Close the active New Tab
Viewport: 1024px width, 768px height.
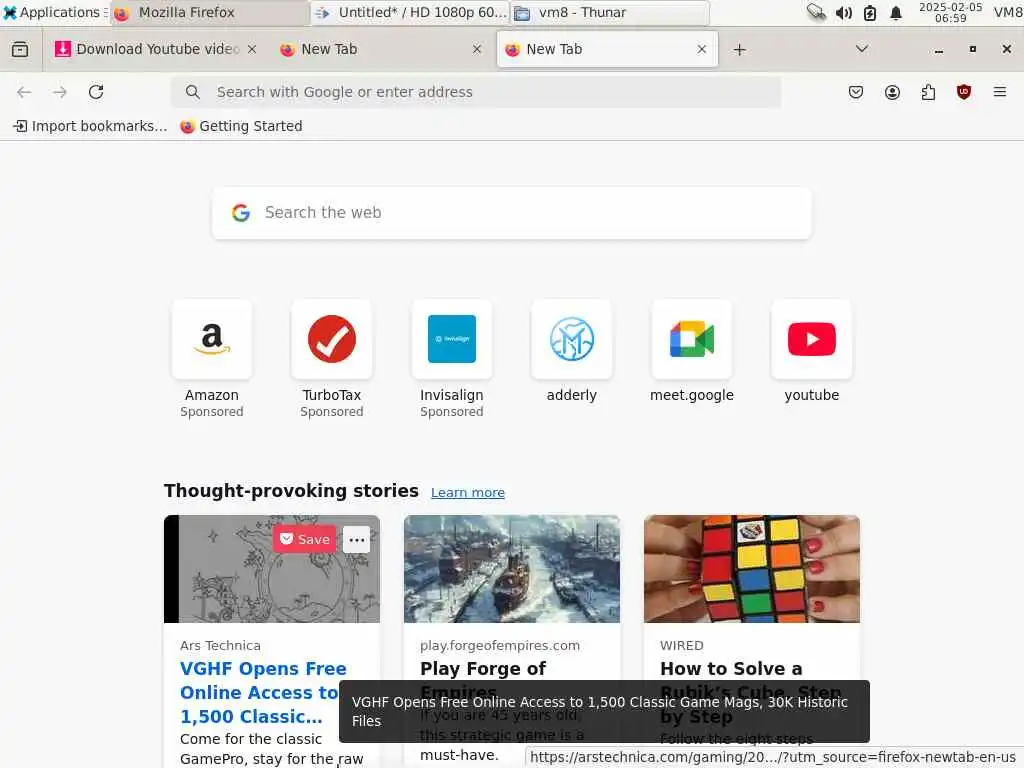702,49
